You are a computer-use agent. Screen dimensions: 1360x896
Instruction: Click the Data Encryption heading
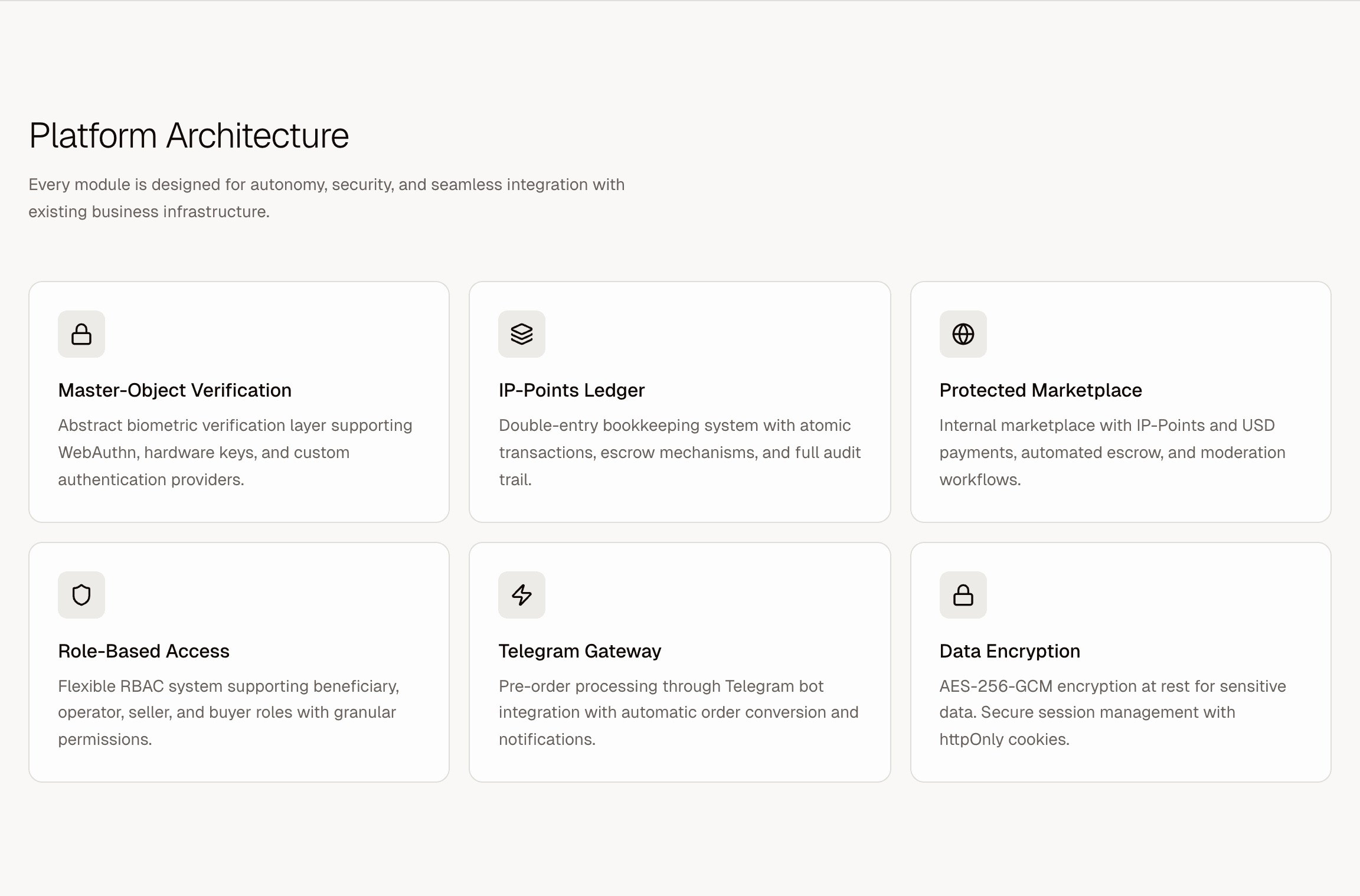[x=1009, y=651]
